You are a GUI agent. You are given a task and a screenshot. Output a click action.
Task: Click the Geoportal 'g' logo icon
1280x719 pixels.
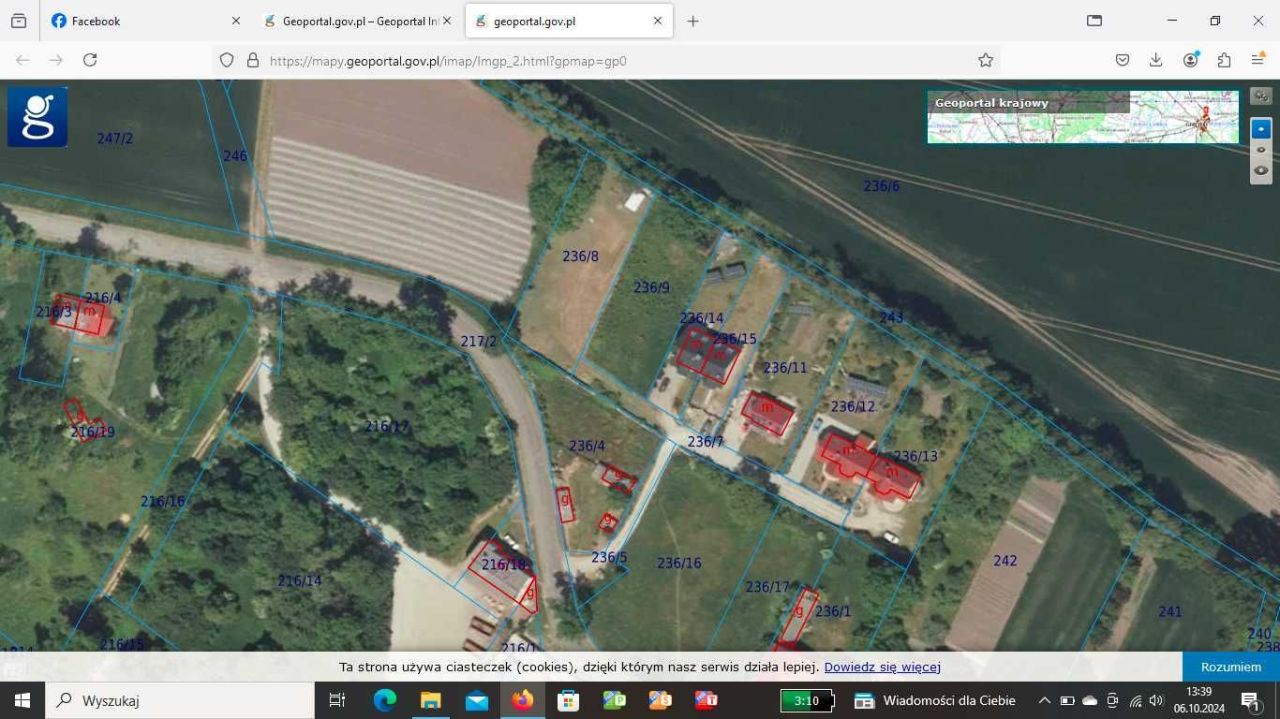coord(37,115)
